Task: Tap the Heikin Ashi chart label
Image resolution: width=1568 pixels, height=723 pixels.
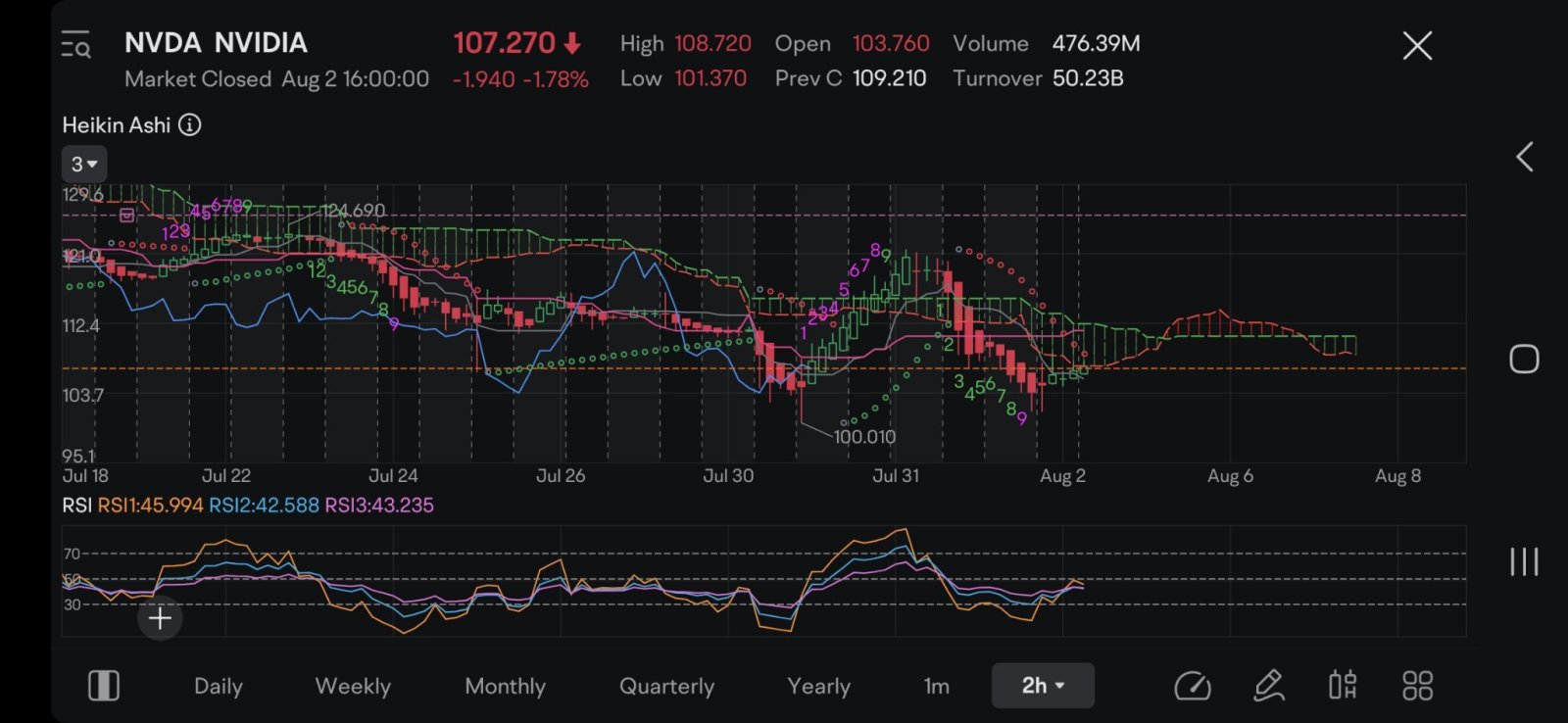Action: point(117,124)
